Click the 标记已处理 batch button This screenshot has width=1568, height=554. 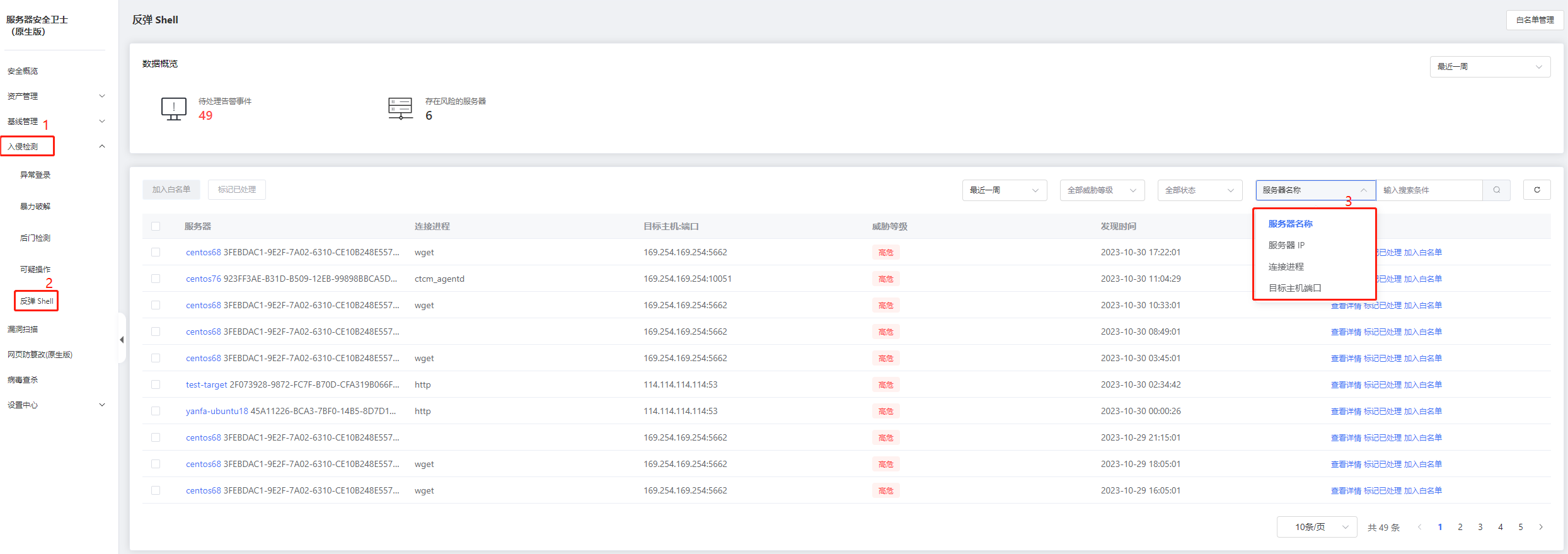pyautogui.click(x=237, y=190)
